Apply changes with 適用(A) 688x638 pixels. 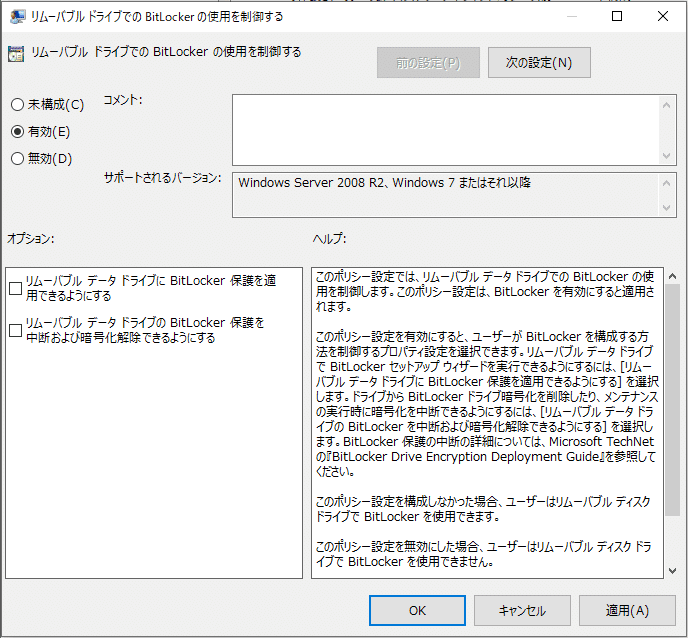coord(627,610)
